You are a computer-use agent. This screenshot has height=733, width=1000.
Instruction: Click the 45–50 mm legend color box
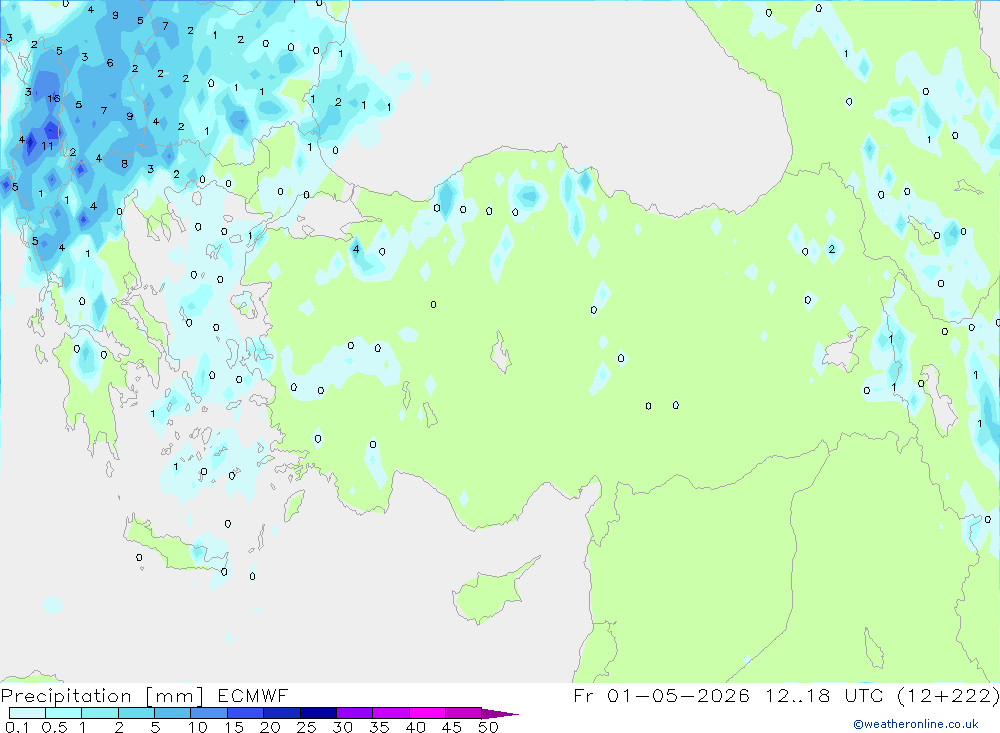464,713
